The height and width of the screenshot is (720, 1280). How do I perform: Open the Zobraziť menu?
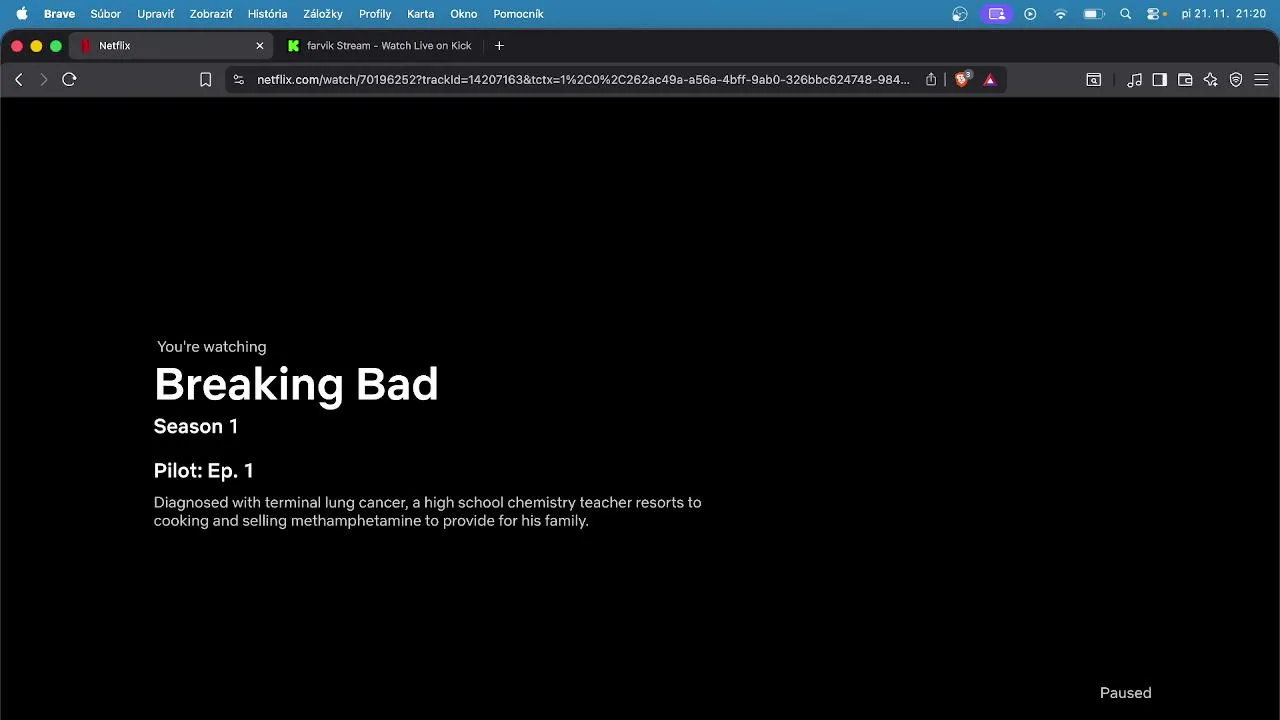coord(212,14)
